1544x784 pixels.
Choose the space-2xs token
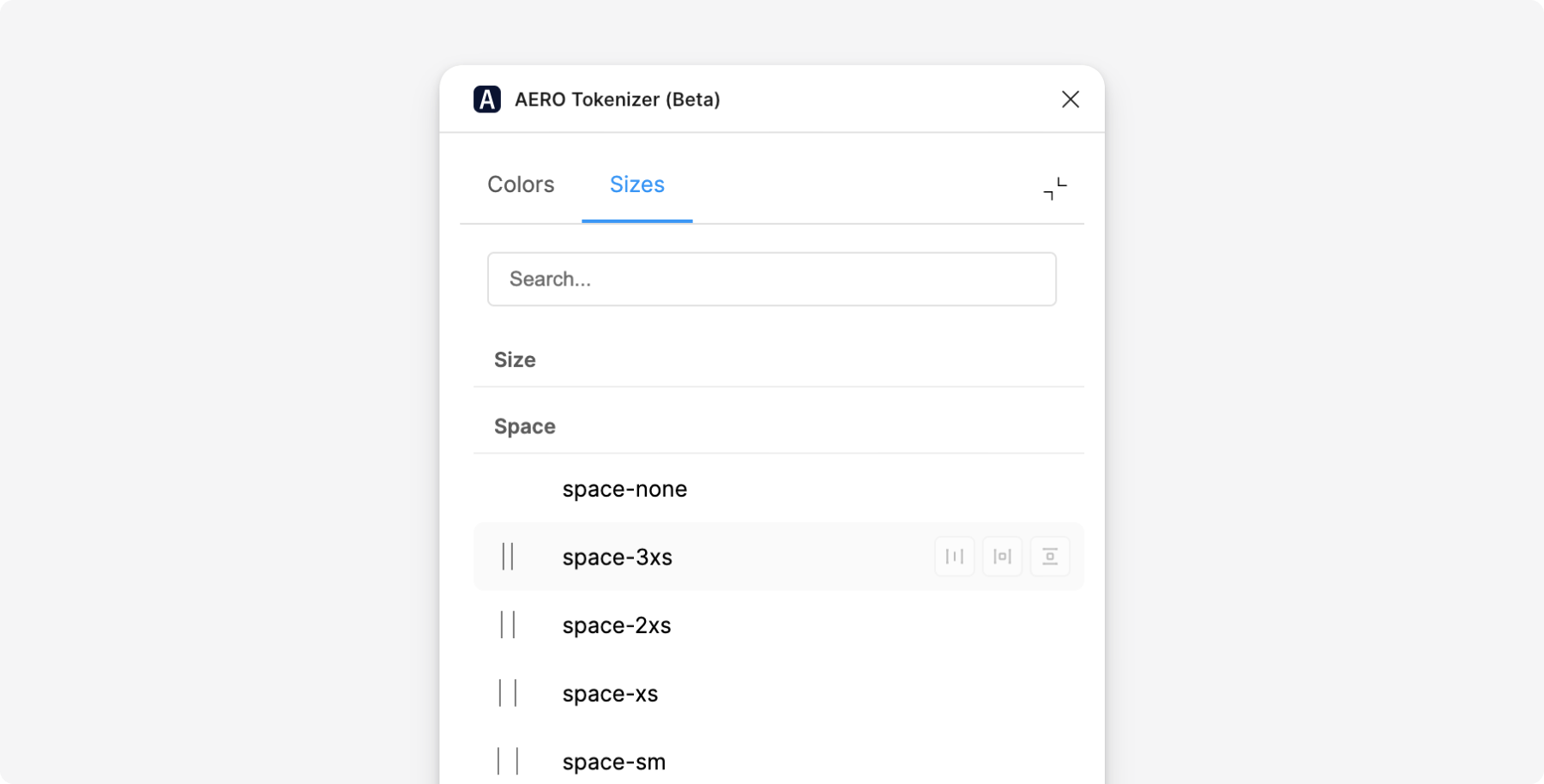pyautogui.click(x=617, y=625)
